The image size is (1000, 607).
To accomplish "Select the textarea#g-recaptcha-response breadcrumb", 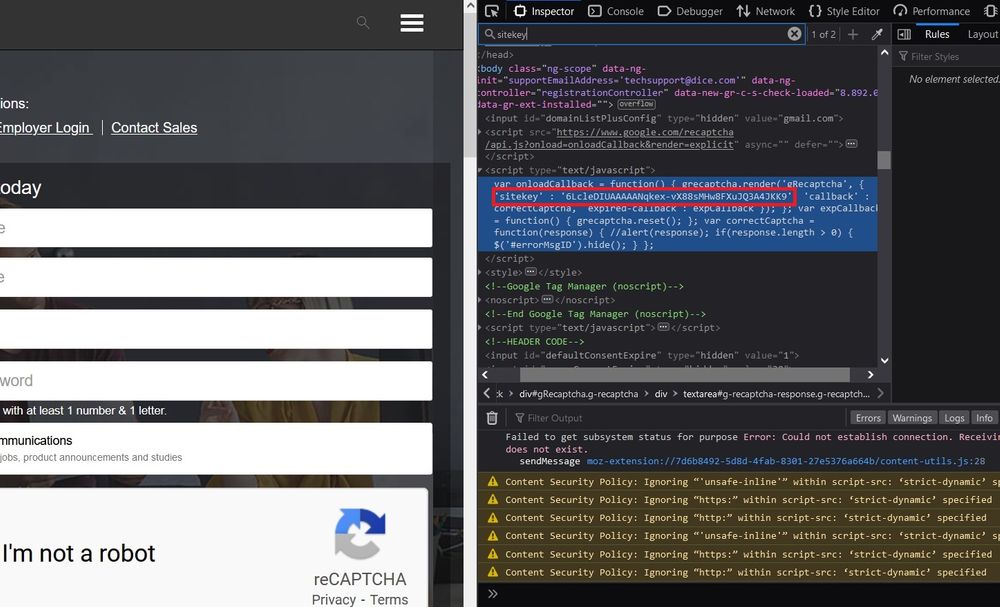I will tap(776, 394).
